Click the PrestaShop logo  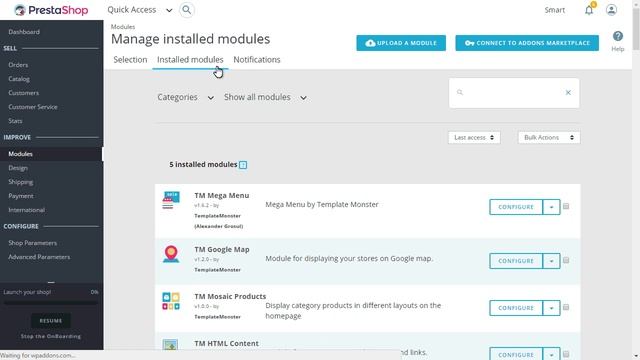[x=51, y=10]
